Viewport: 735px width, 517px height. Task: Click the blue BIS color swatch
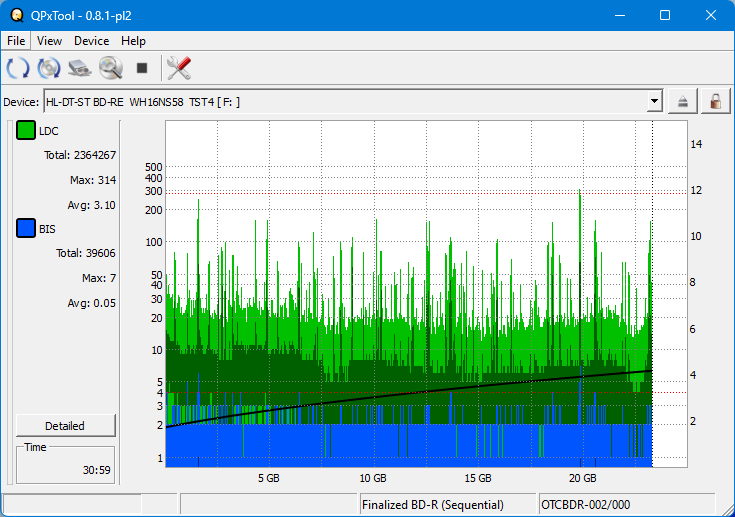tap(26, 228)
